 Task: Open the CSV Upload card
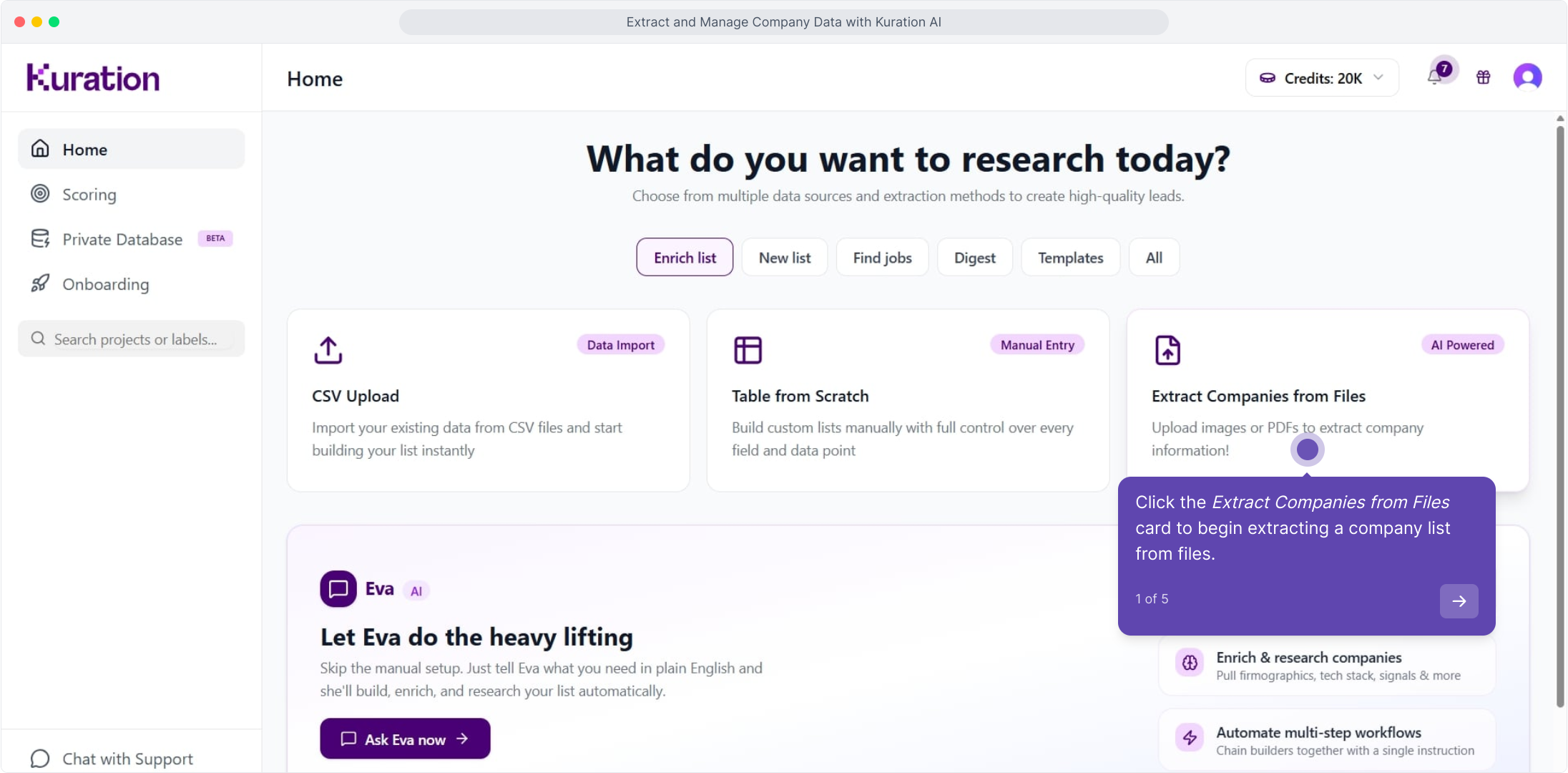coord(489,400)
